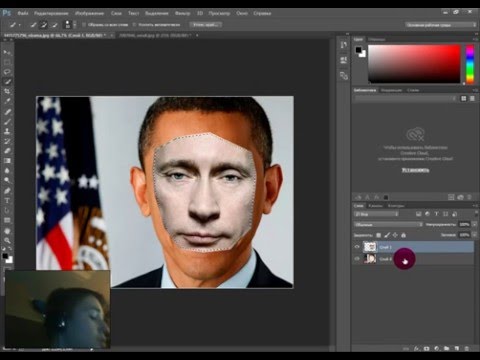
Task: Select the Clone Stamp tool
Action: click(x=7, y=131)
